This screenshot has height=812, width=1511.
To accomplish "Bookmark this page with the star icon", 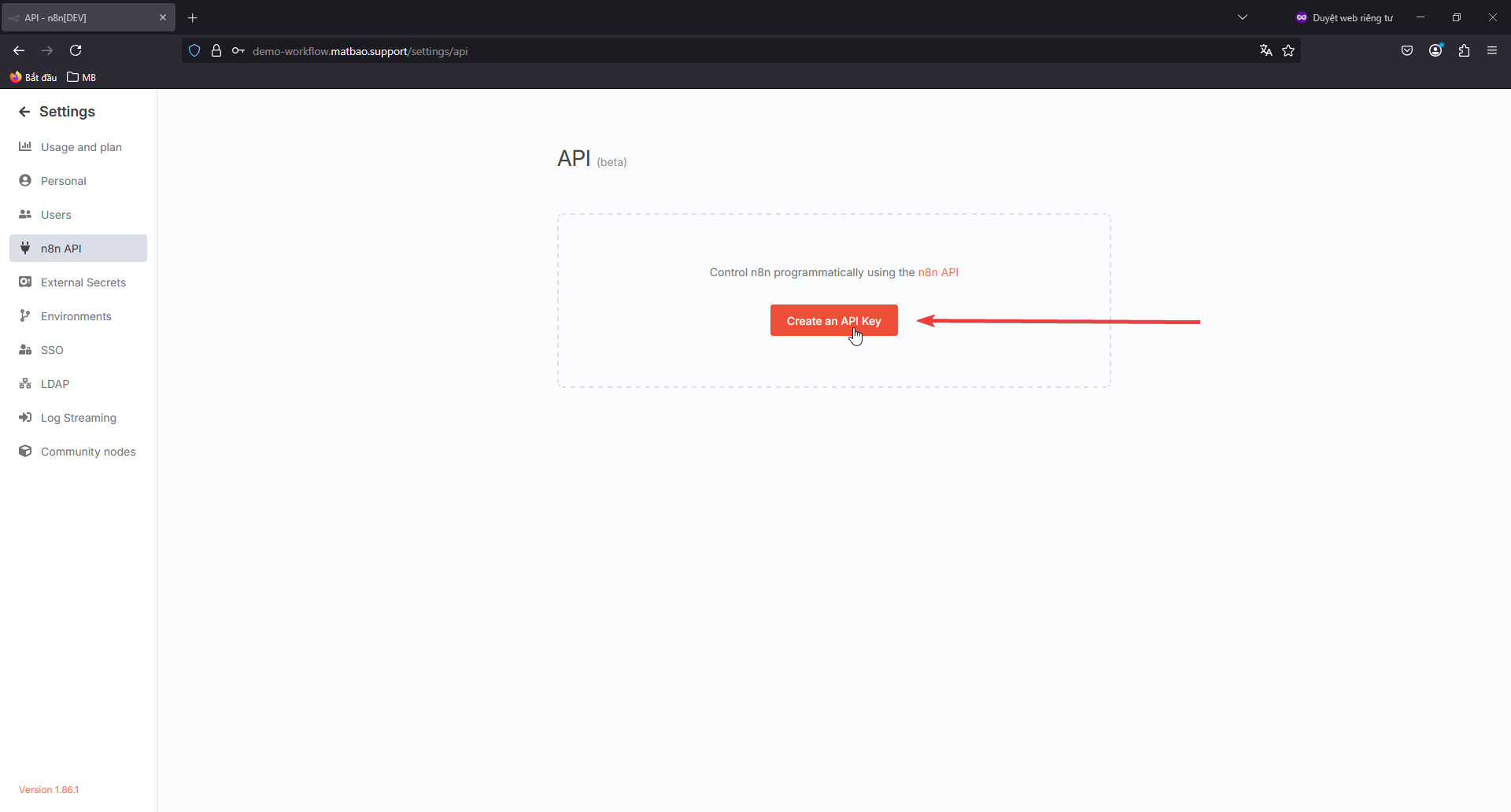I will 1288,50.
